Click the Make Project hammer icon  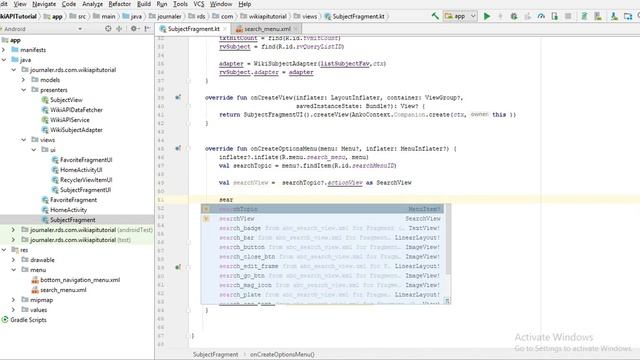(x=435, y=16)
